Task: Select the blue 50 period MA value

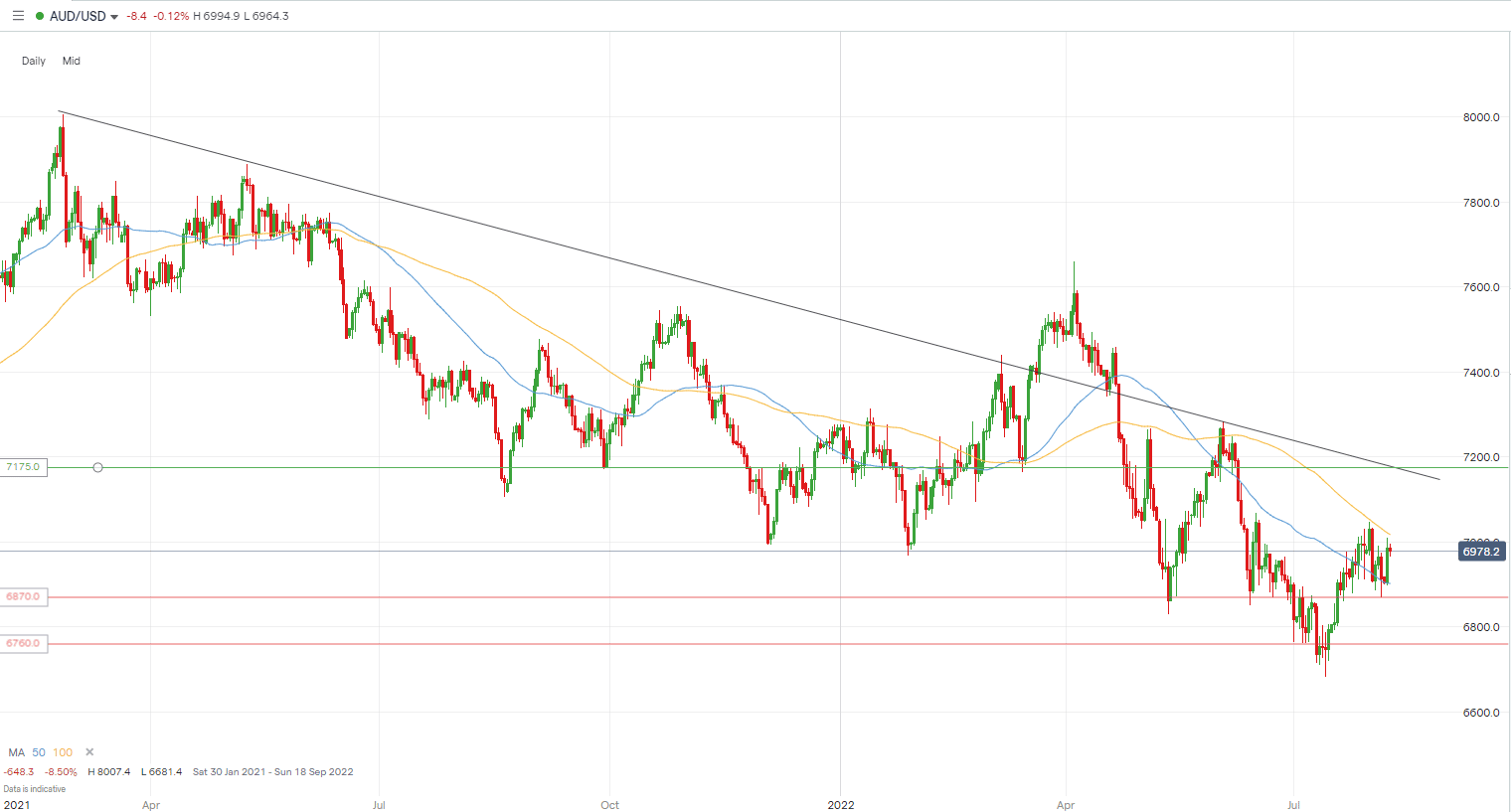Action: (39, 752)
